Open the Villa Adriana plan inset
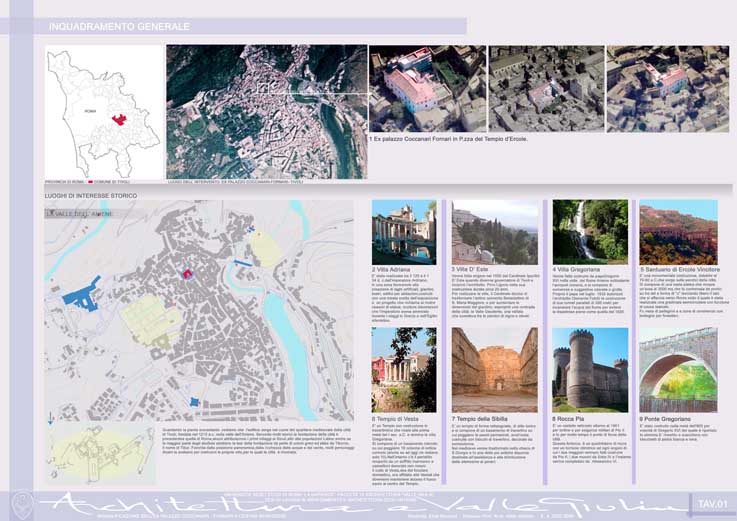 point(100,454)
